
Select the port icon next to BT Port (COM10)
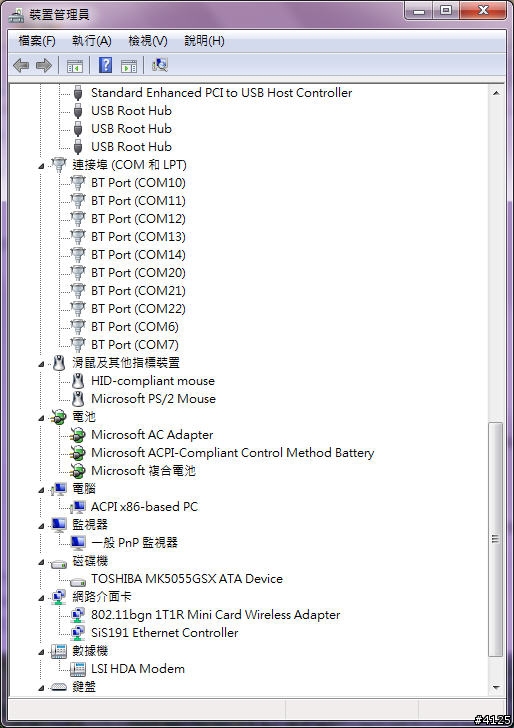[x=78, y=183]
